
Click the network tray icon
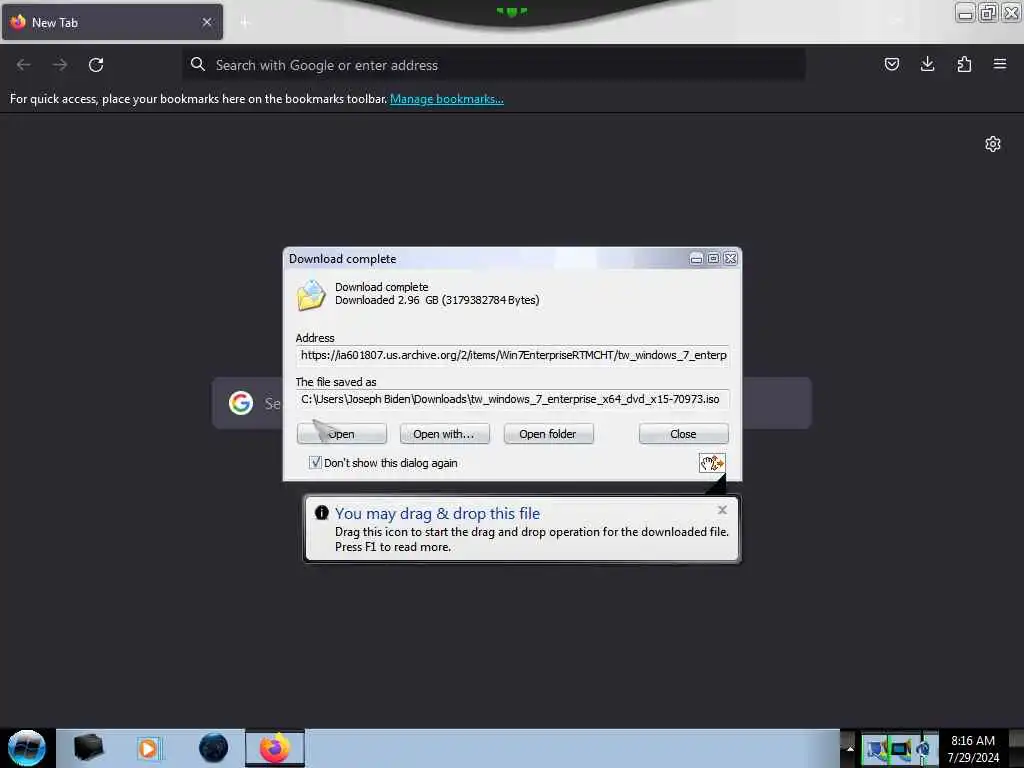[901, 749]
